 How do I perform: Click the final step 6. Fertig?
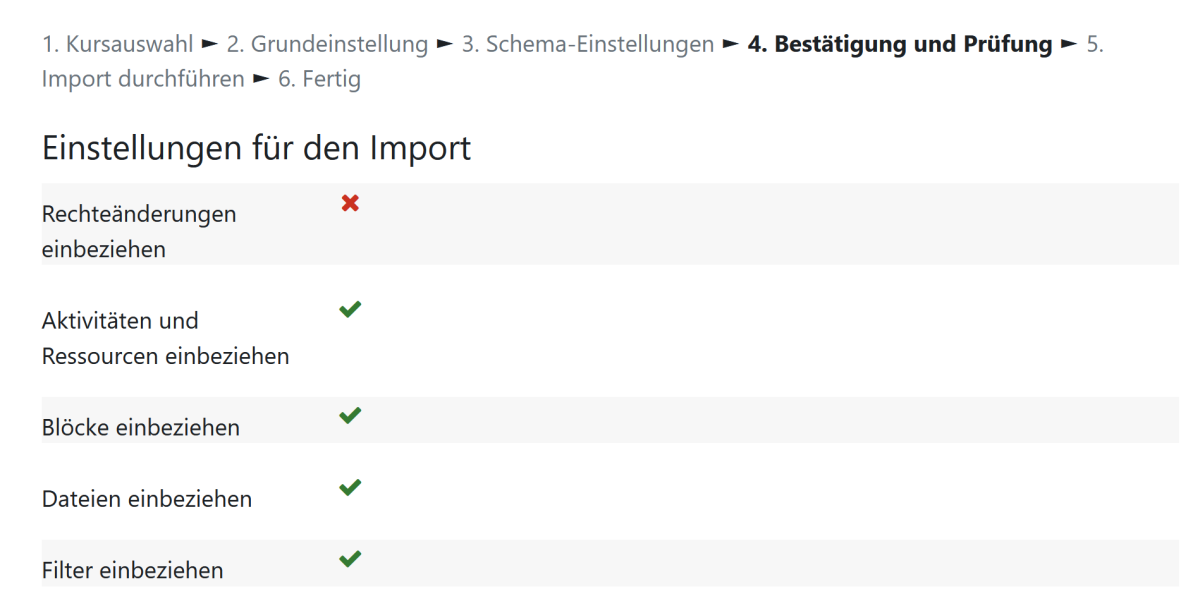click(319, 78)
